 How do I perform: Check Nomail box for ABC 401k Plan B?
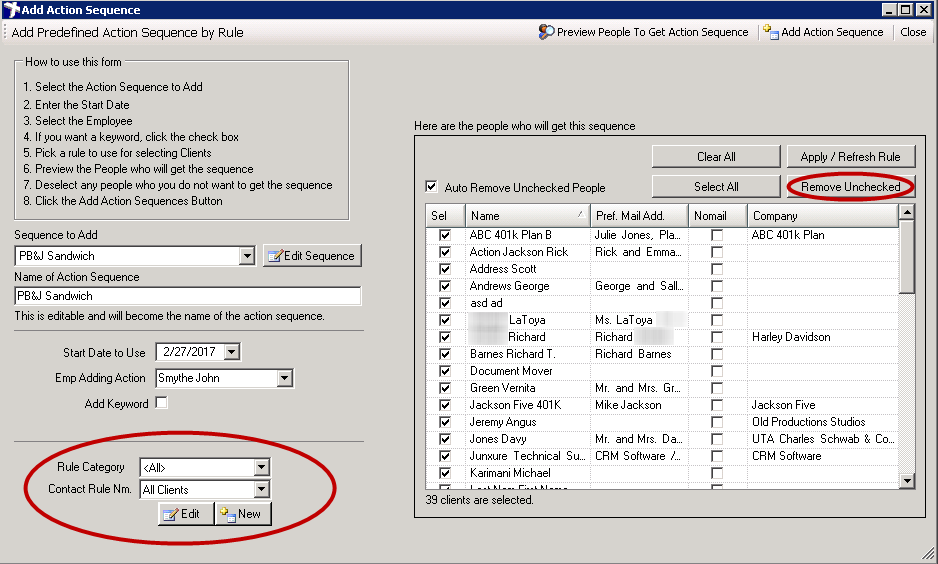click(717, 235)
